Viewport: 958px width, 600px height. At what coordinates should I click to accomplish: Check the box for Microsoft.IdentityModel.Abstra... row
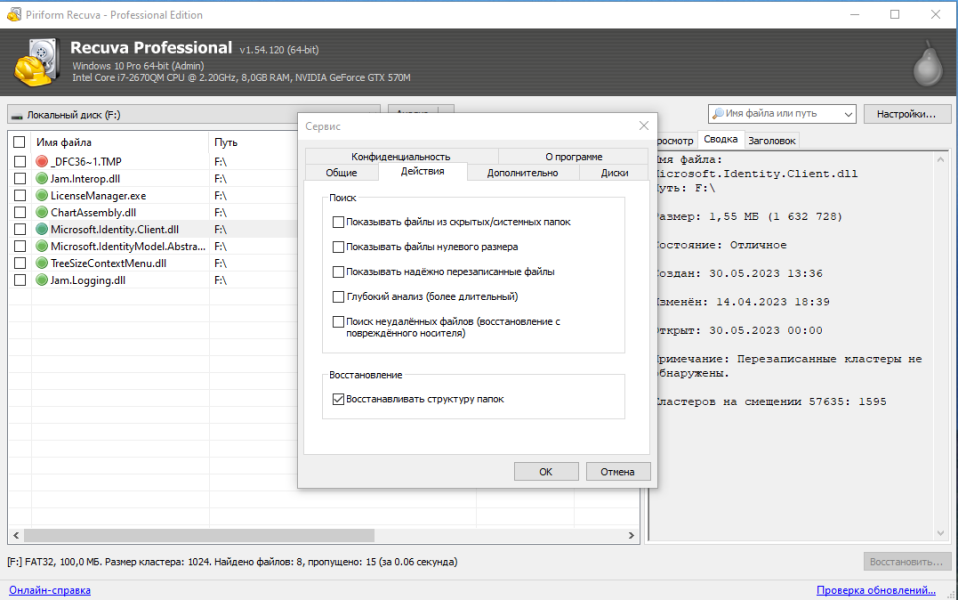click(20, 246)
